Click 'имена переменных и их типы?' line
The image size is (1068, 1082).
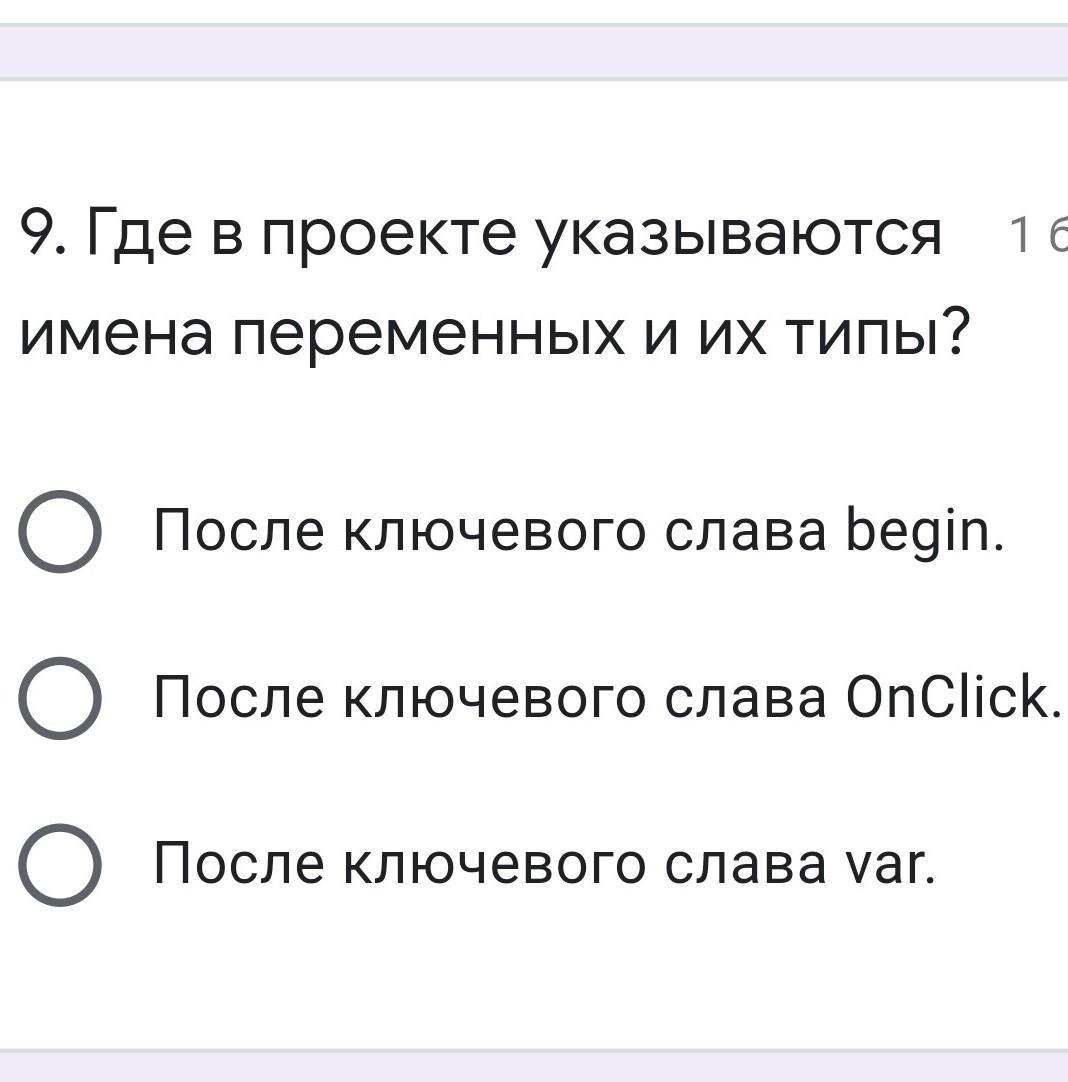(x=496, y=336)
